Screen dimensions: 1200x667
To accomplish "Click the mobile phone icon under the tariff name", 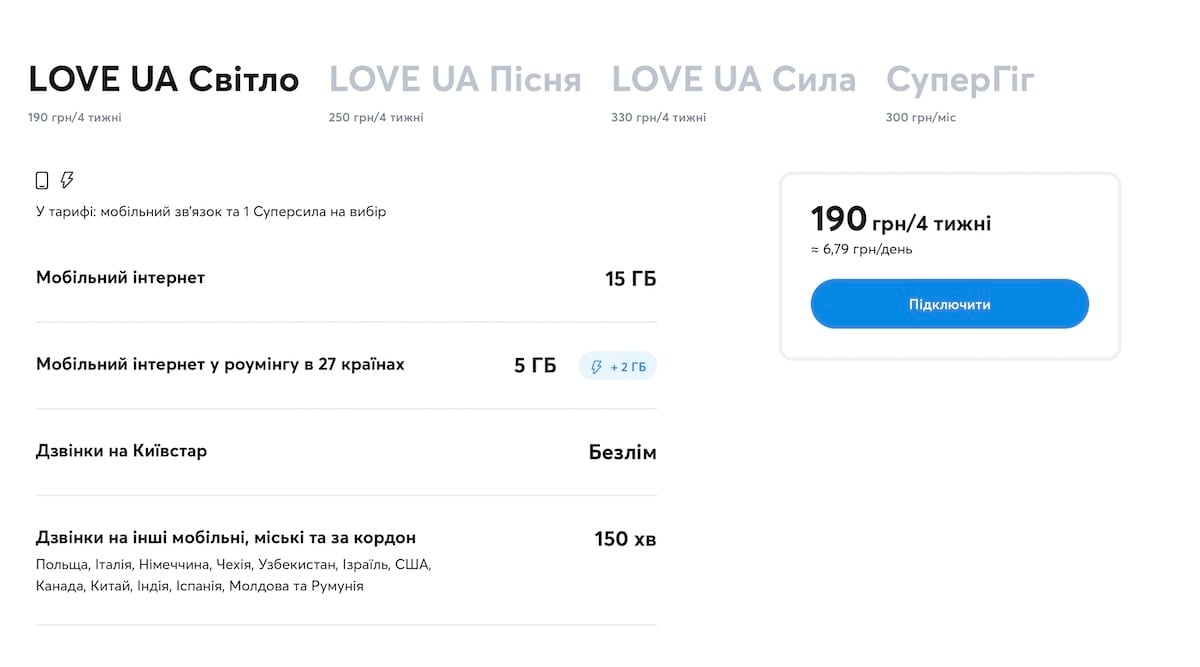I will click(42, 181).
